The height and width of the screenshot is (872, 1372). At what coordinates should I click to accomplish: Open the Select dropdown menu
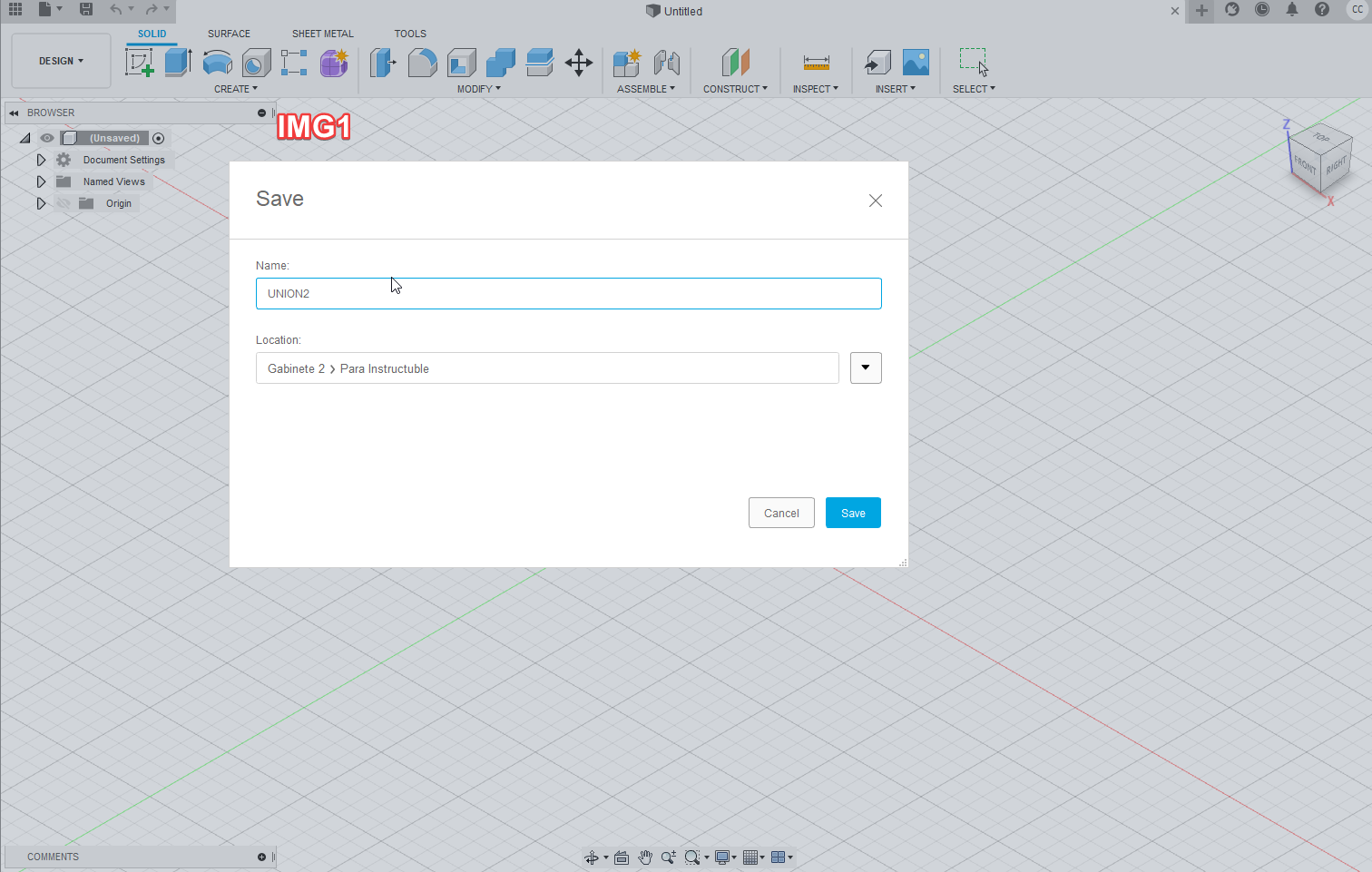click(x=974, y=89)
